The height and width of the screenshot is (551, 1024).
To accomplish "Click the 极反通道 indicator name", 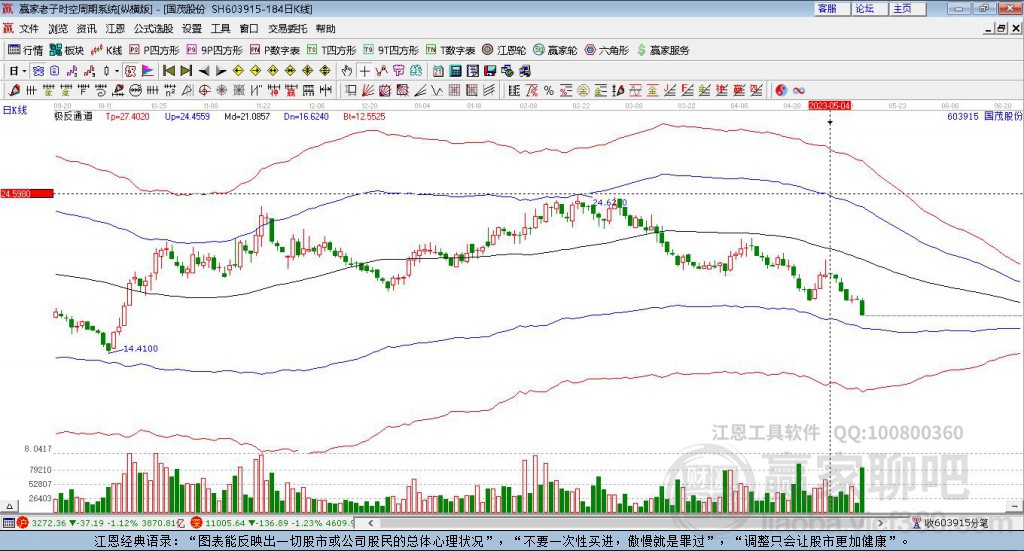I will point(73,116).
